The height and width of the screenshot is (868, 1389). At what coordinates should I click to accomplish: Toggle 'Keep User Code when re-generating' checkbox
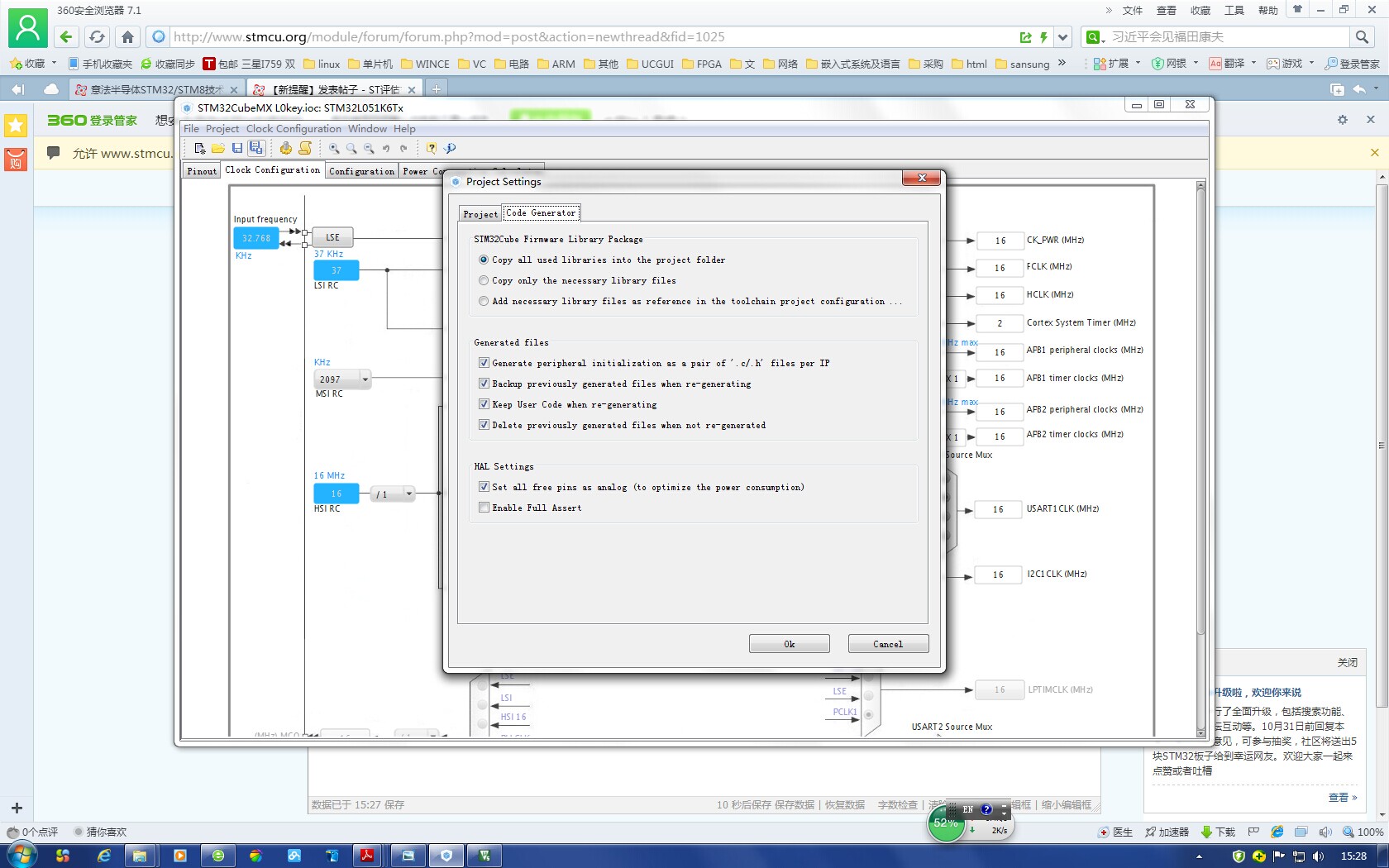pyautogui.click(x=484, y=404)
